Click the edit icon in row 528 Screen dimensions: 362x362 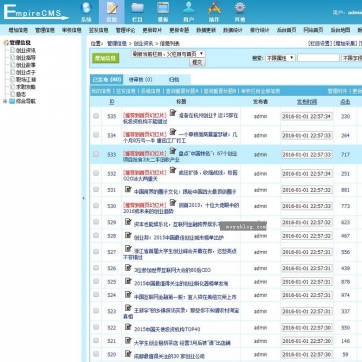coord(128,235)
